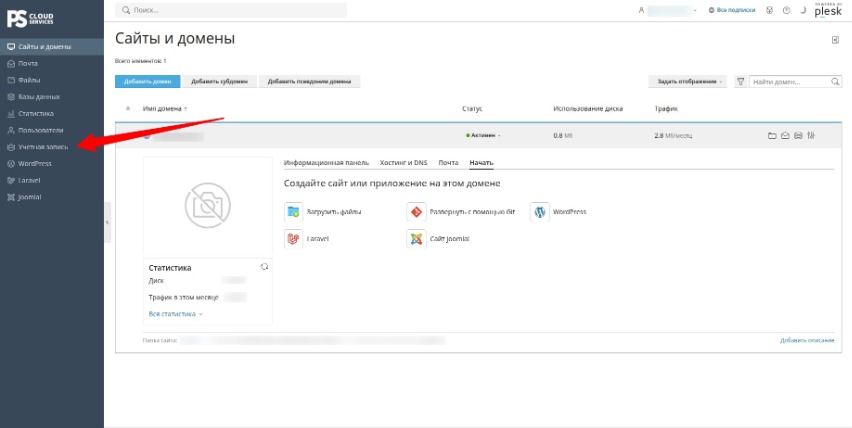Open the domain's mail envelope icon
852x428 pixels.
coord(785,136)
